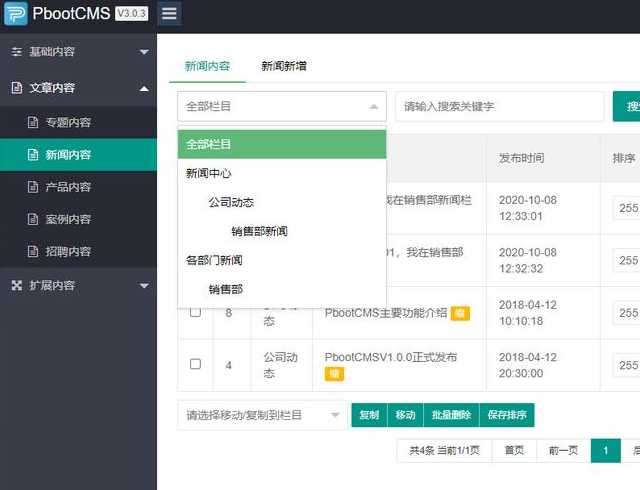Screen dimensions: 640x490
Task: Go to 前一页 in pagination
Action: (564, 450)
